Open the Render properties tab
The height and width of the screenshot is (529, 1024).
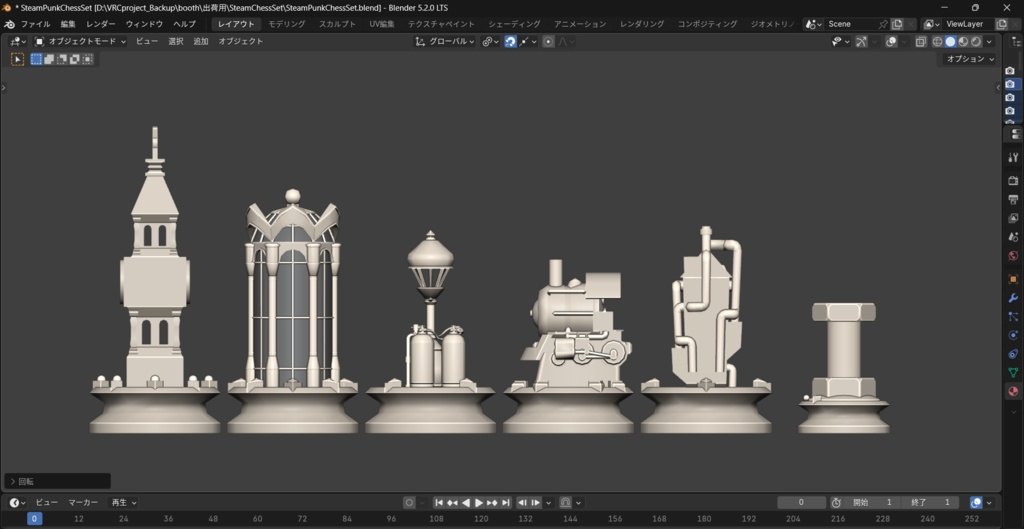(x=1013, y=181)
